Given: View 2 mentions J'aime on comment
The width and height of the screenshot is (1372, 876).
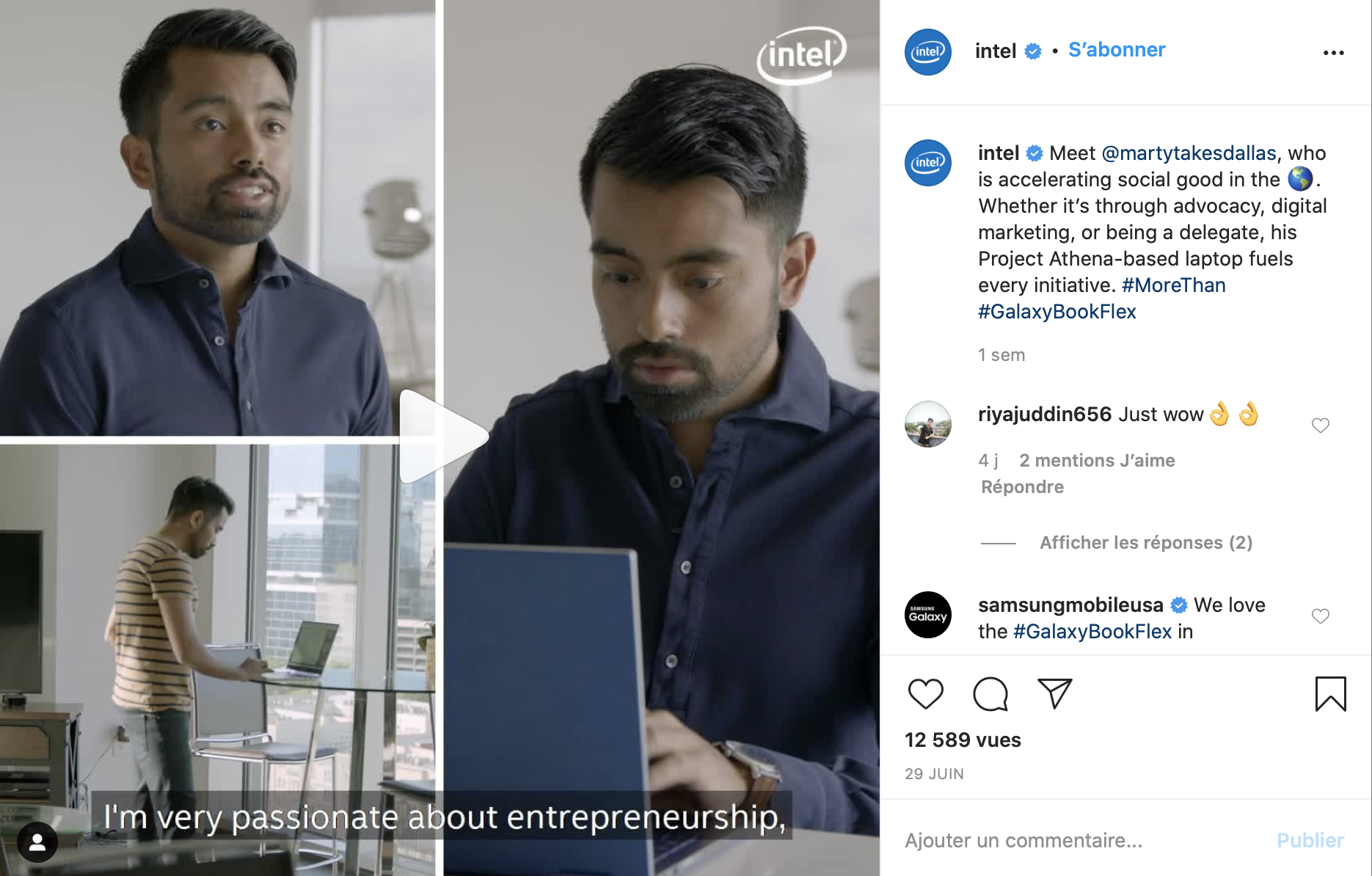Looking at the screenshot, I should [x=1097, y=461].
